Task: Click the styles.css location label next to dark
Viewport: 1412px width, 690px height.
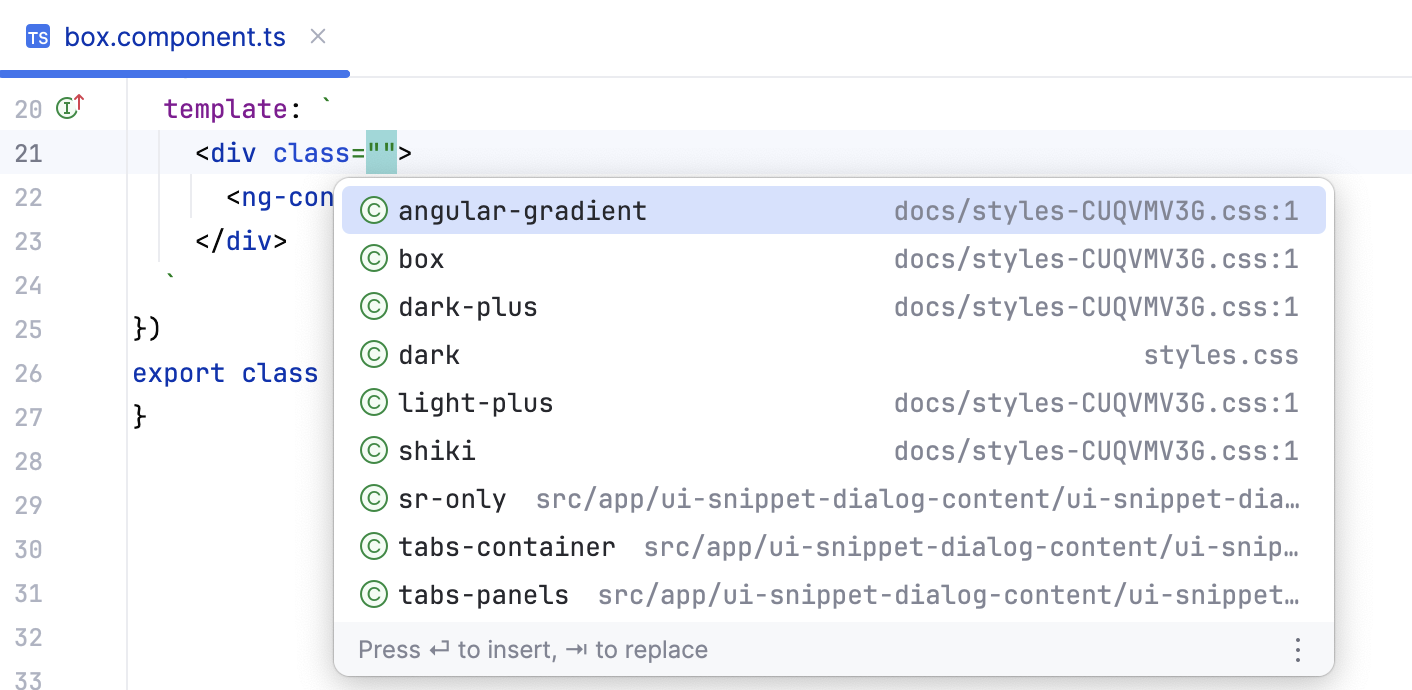Action: [x=1221, y=353]
